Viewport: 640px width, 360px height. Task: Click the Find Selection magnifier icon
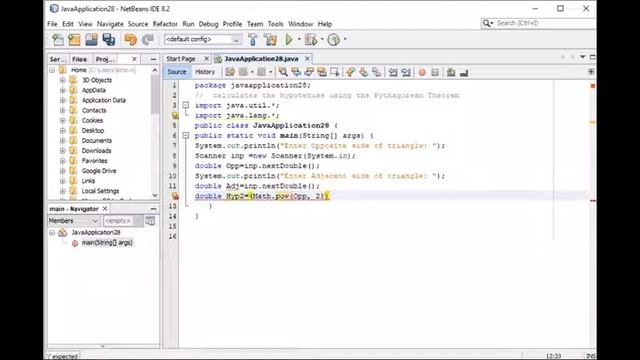283,72
